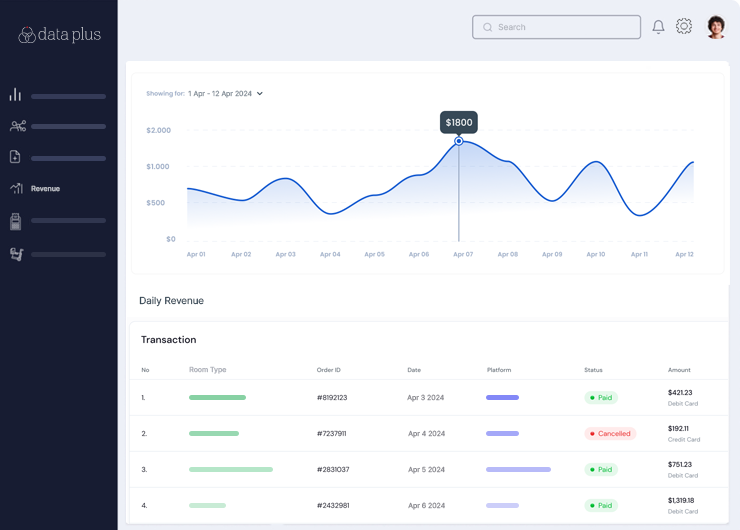Click the $2.000 y-axis label
Viewport: 740px width, 530px height.
pyautogui.click(x=159, y=130)
